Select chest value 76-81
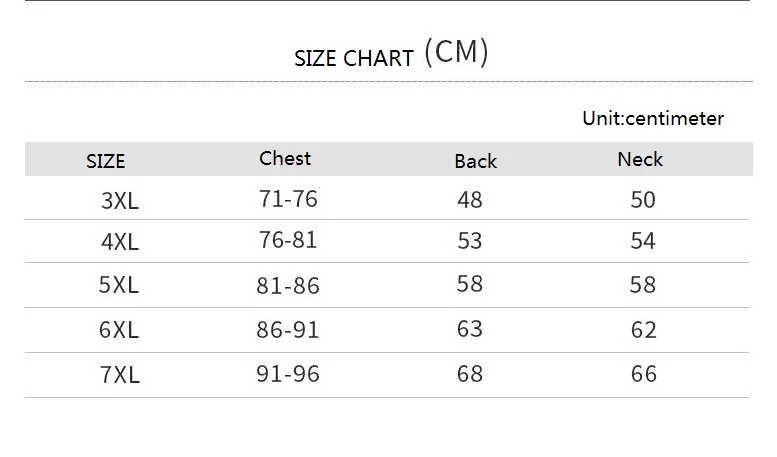 click(288, 241)
